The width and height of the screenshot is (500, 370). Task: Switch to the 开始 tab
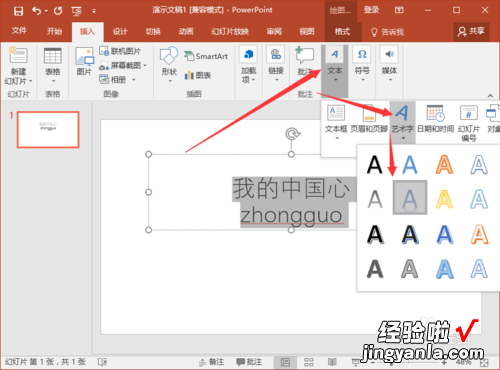click(x=54, y=32)
